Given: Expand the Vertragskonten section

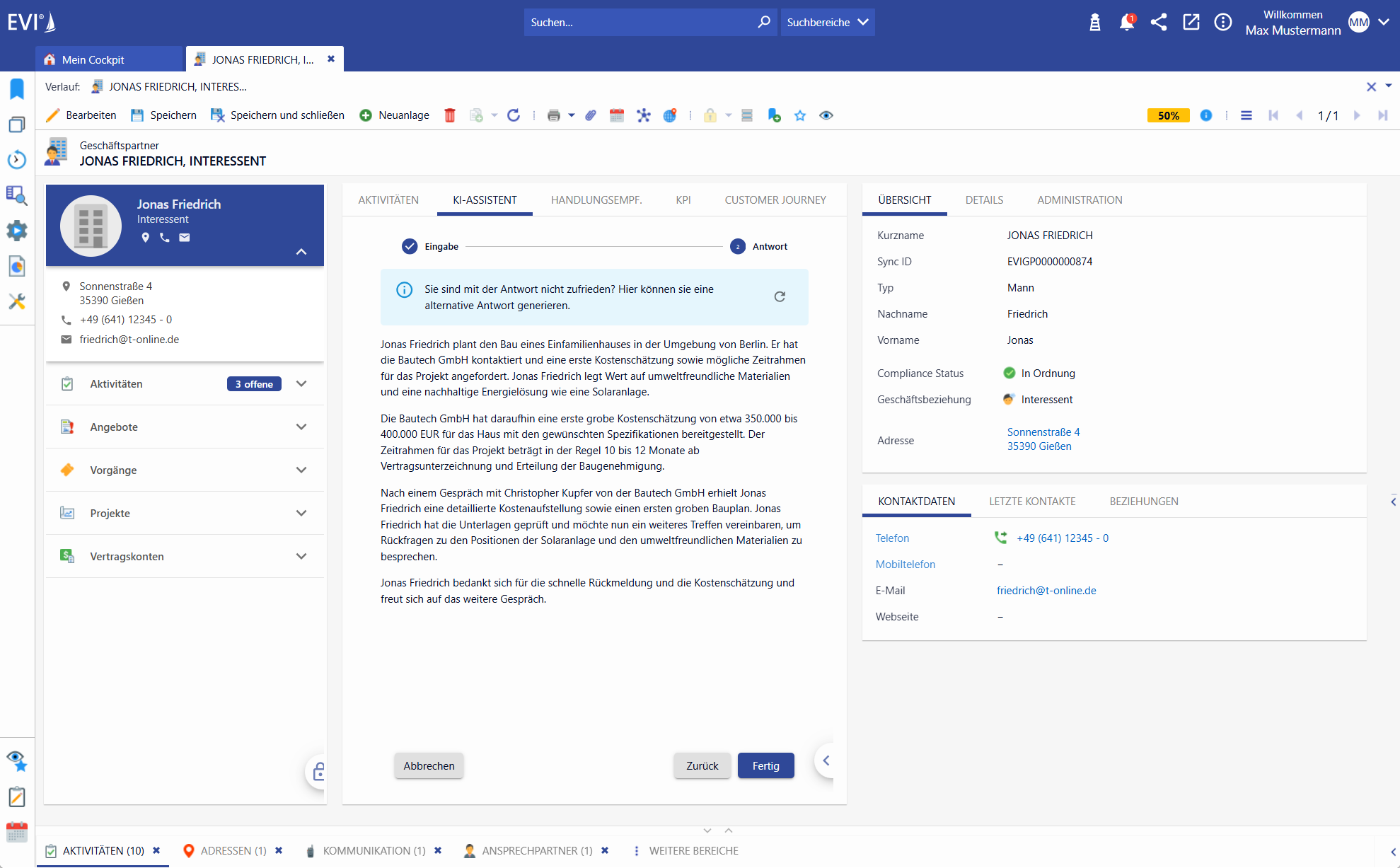Looking at the screenshot, I should (x=301, y=556).
